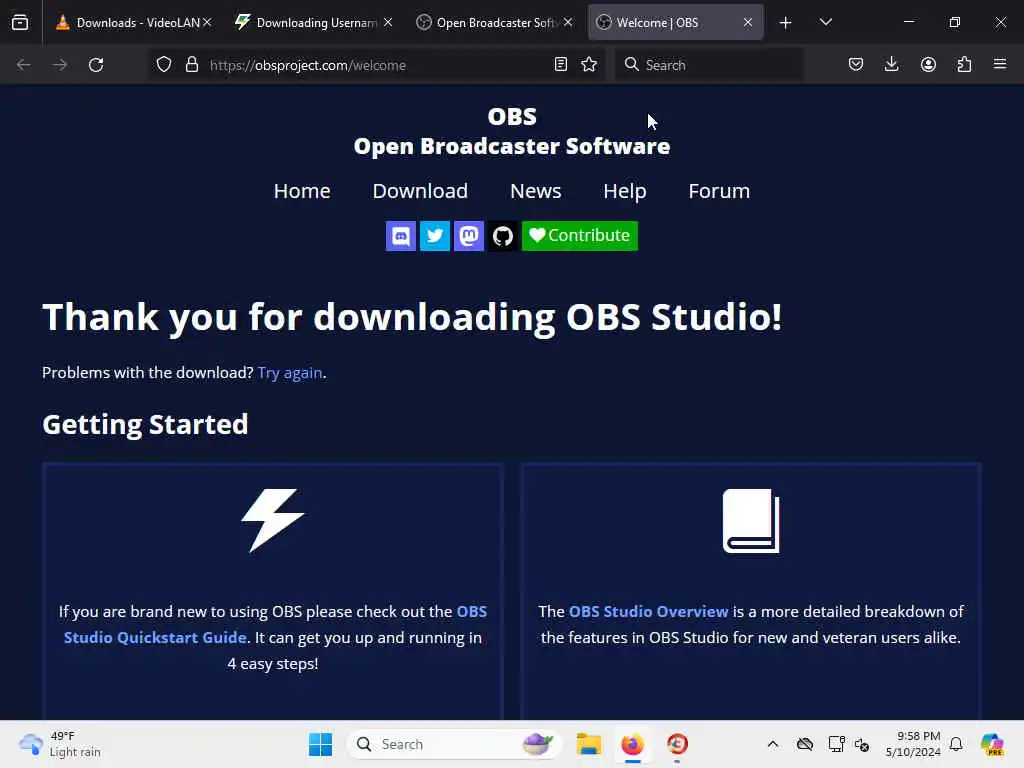Open the Firefox account icon
Image resolution: width=1024 pixels, height=768 pixels.
[928, 65]
